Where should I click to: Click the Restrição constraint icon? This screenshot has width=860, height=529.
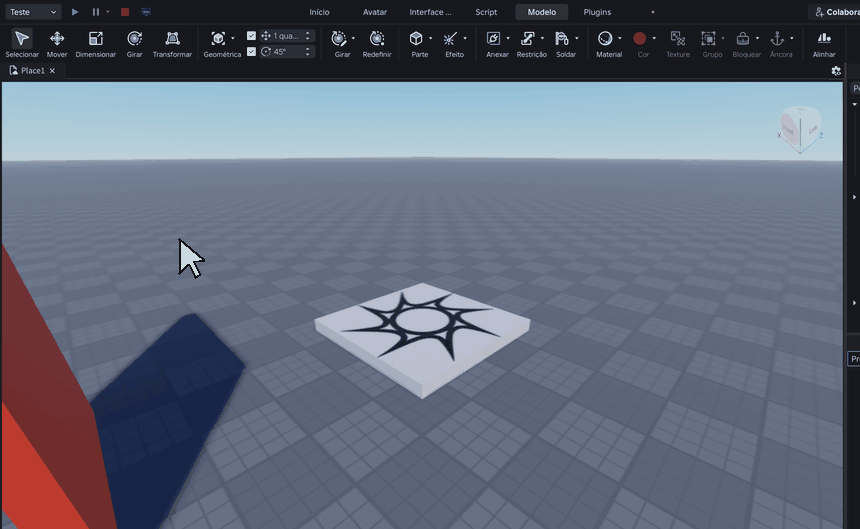point(528,38)
